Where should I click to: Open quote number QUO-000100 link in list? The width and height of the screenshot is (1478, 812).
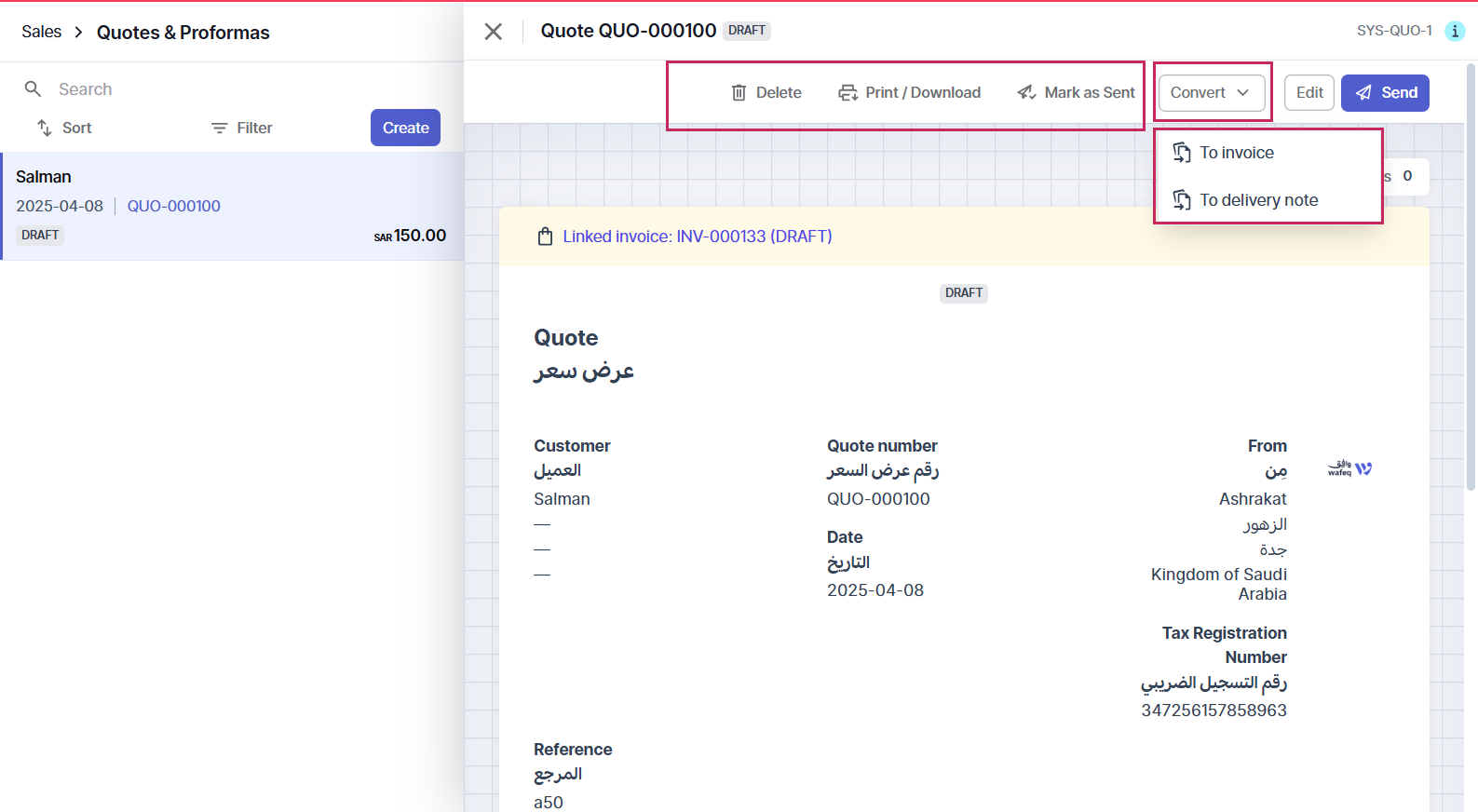pos(174,206)
